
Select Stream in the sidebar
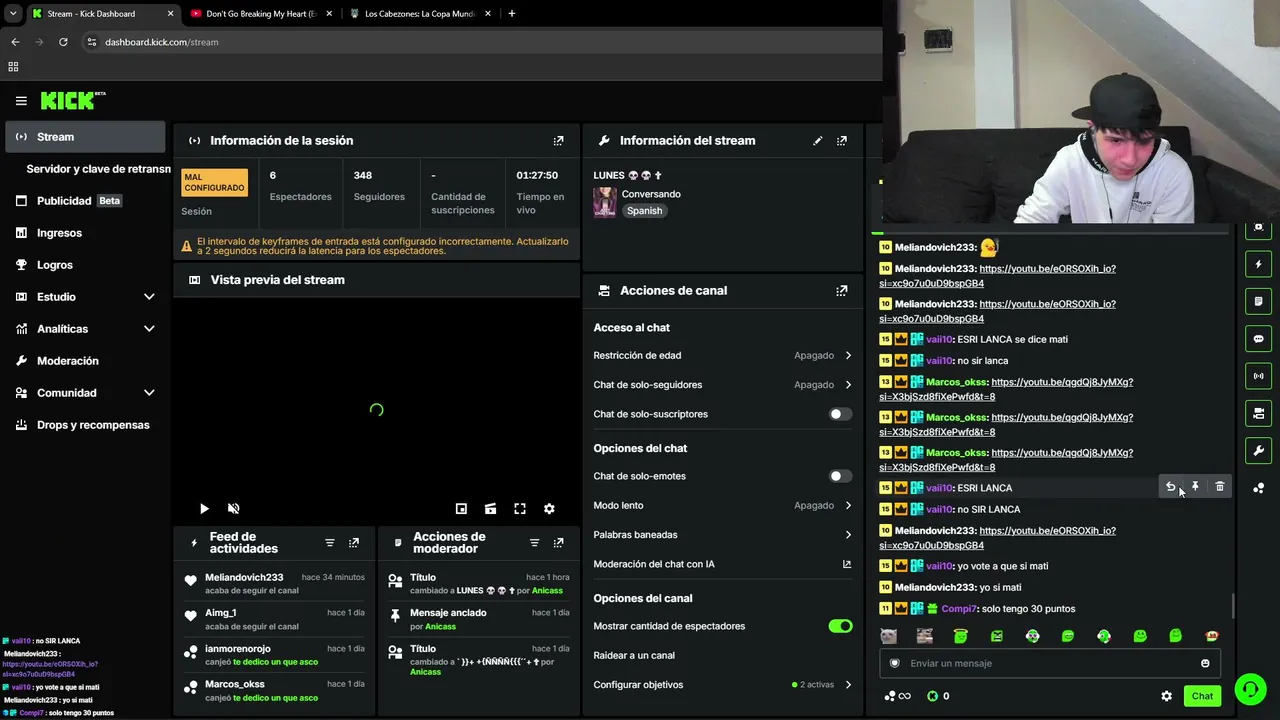[x=85, y=137]
